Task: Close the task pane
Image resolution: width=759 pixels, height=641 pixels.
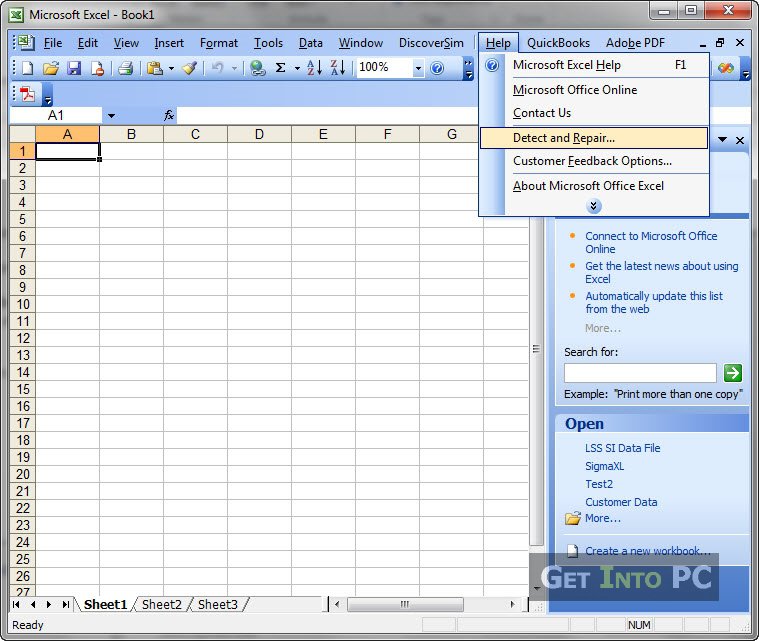Action: point(740,140)
